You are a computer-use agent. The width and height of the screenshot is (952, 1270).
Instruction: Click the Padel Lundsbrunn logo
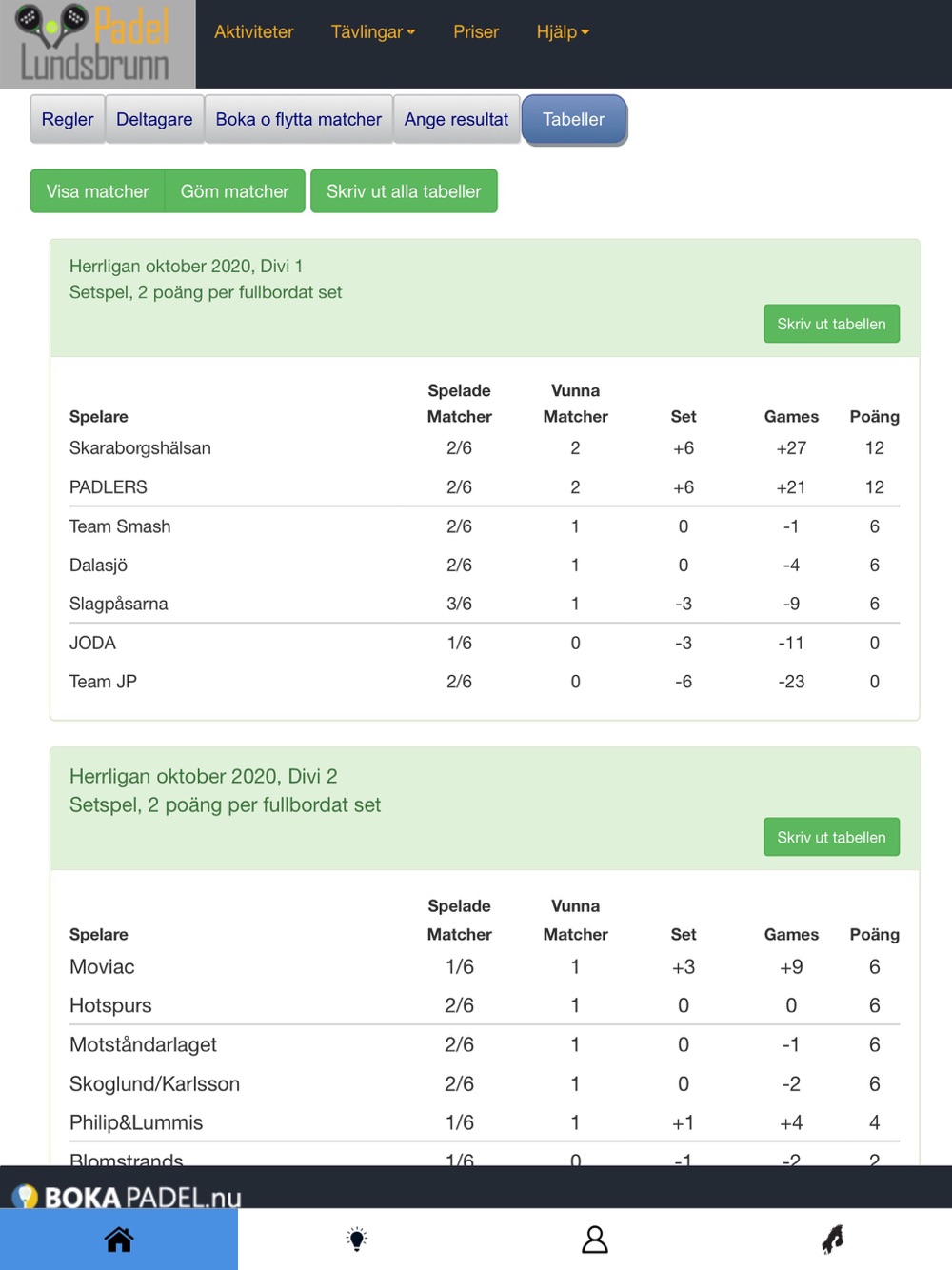[x=97, y=45]
